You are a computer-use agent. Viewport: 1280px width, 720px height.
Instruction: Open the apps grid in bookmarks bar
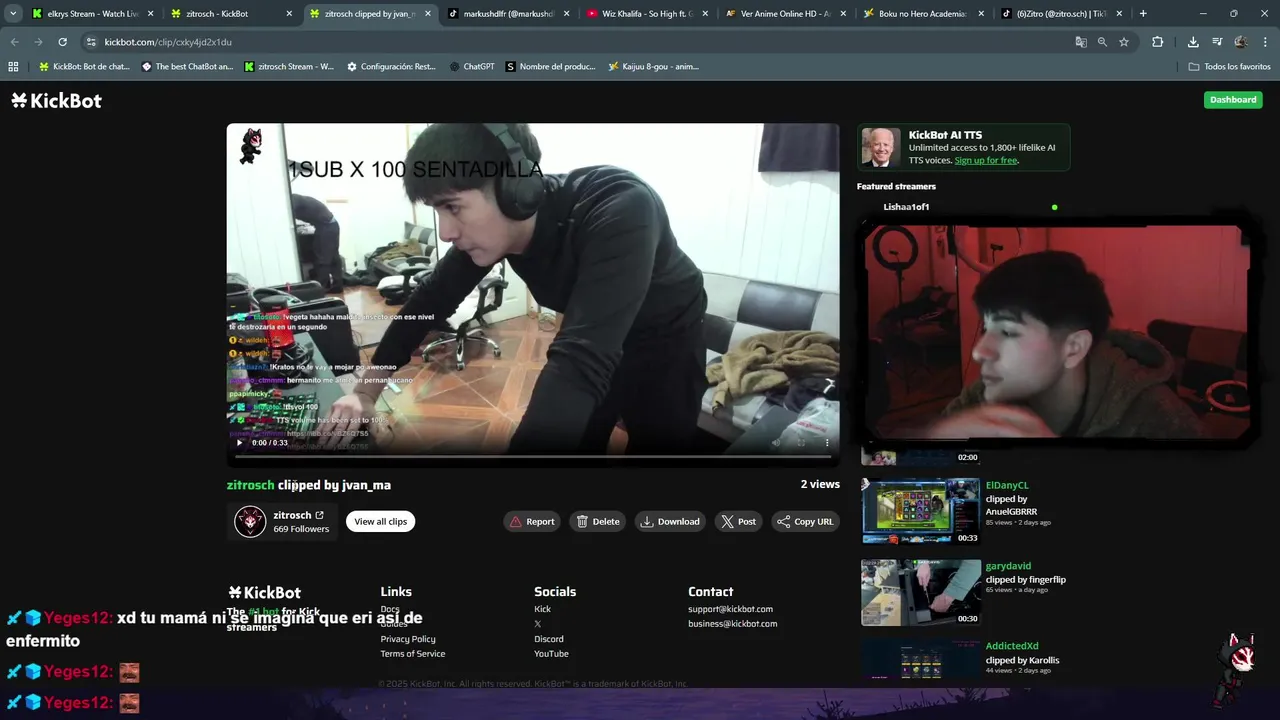tap(13, 66)
